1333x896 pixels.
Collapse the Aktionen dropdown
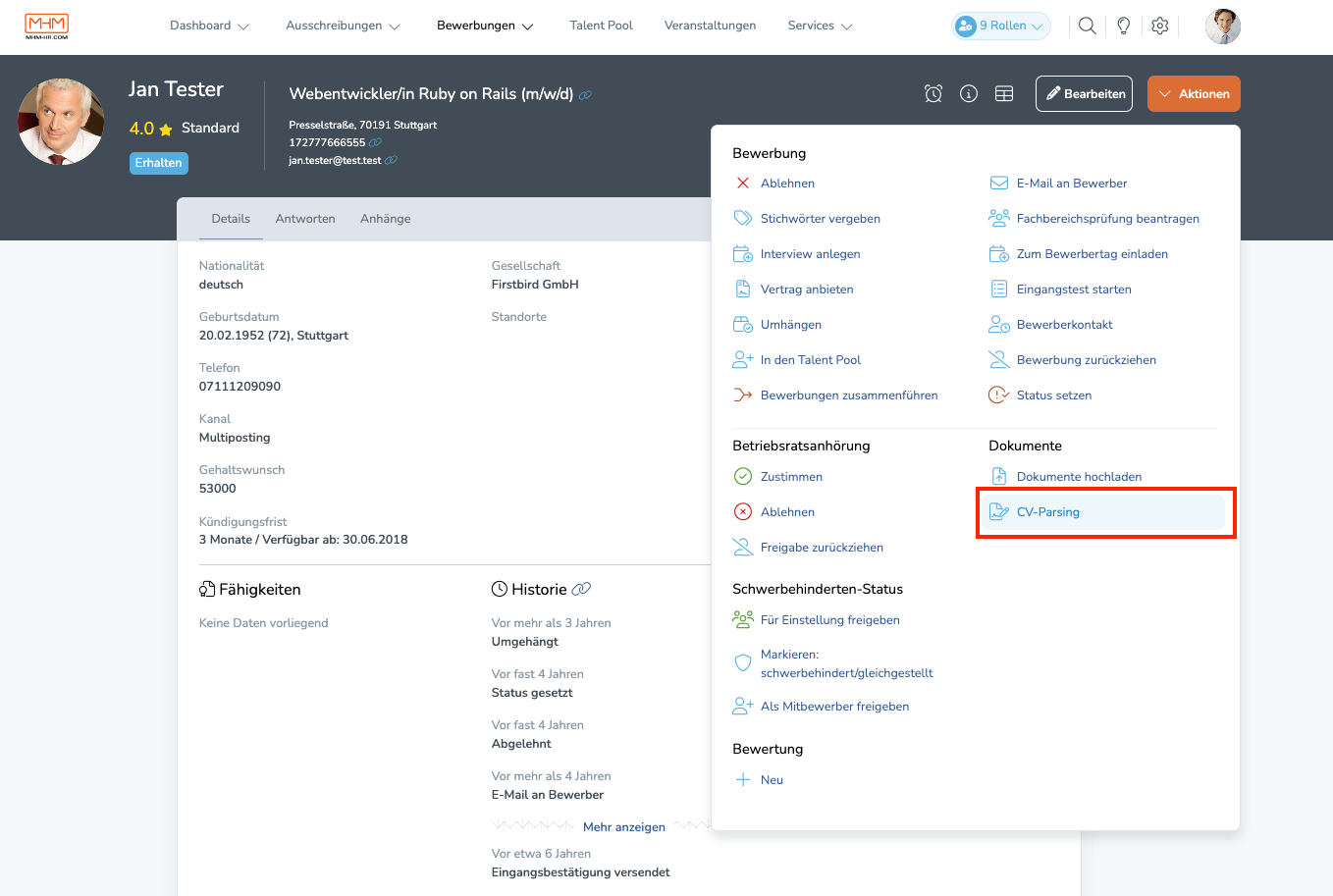coord(1194,94)
